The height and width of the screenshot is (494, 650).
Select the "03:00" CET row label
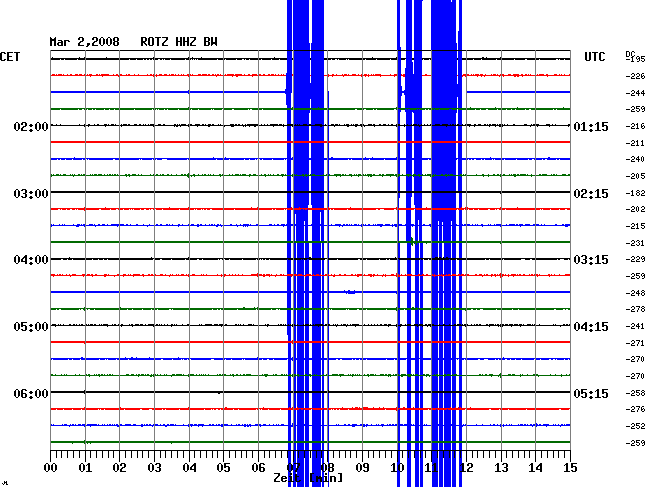click(x=31, y=194)
